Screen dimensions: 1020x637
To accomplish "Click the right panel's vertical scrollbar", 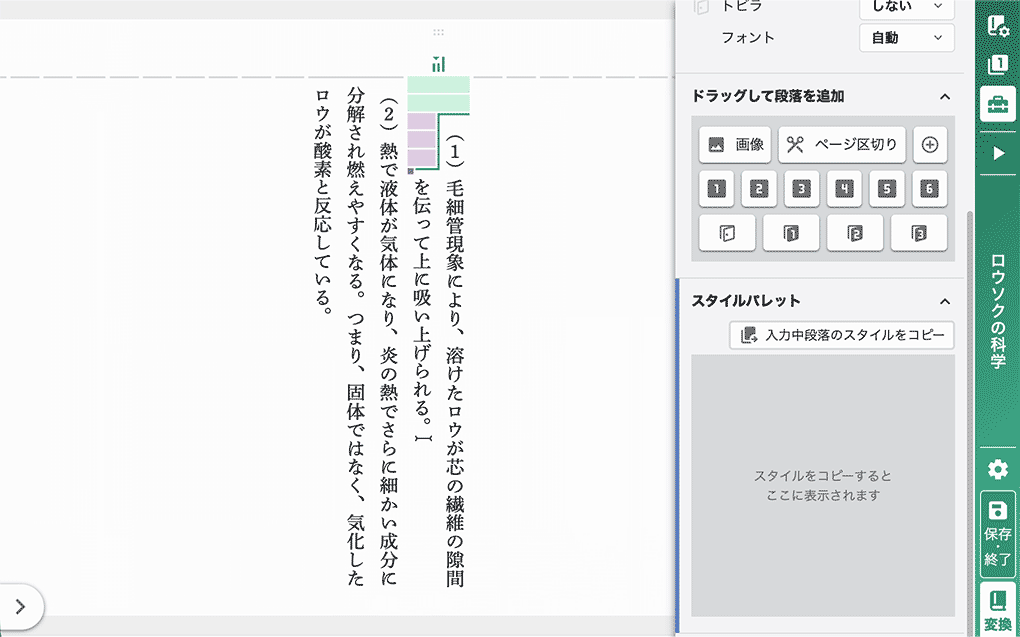I will pyautogui.click(x=971, y=423).
